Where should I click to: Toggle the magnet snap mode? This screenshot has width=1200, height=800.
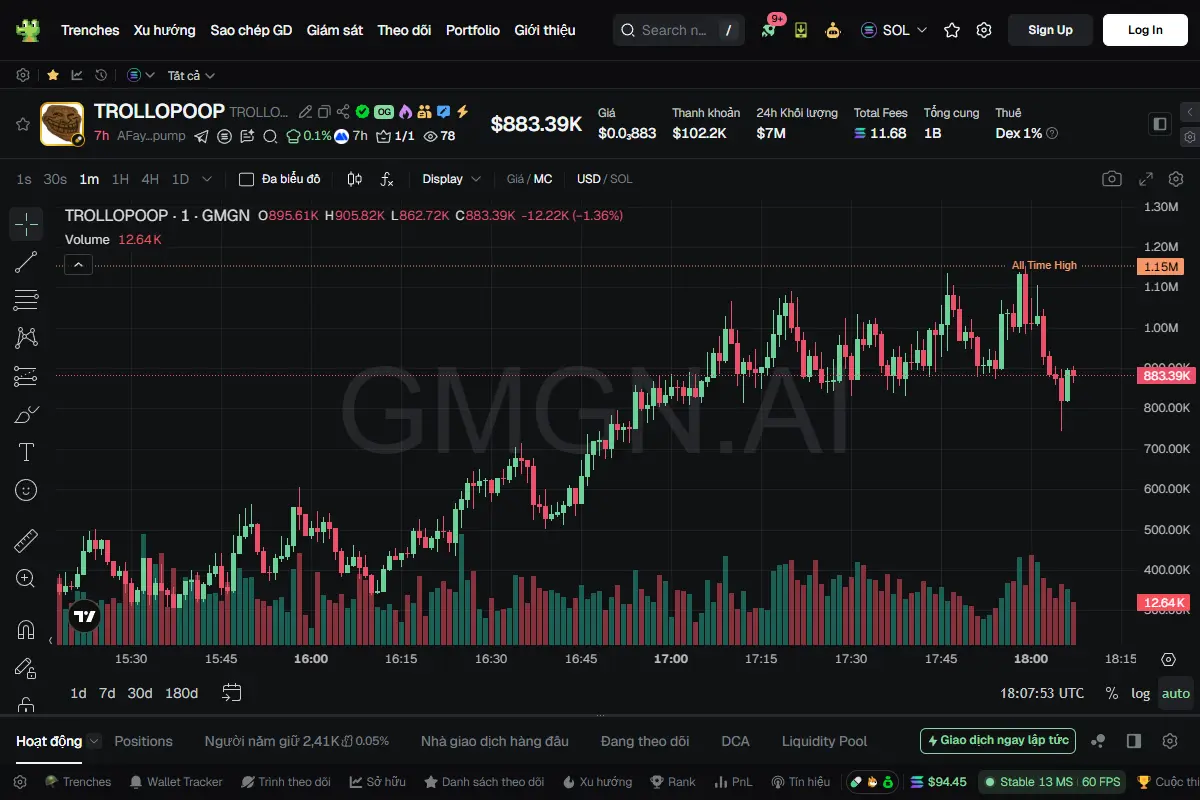pos(26,630)
